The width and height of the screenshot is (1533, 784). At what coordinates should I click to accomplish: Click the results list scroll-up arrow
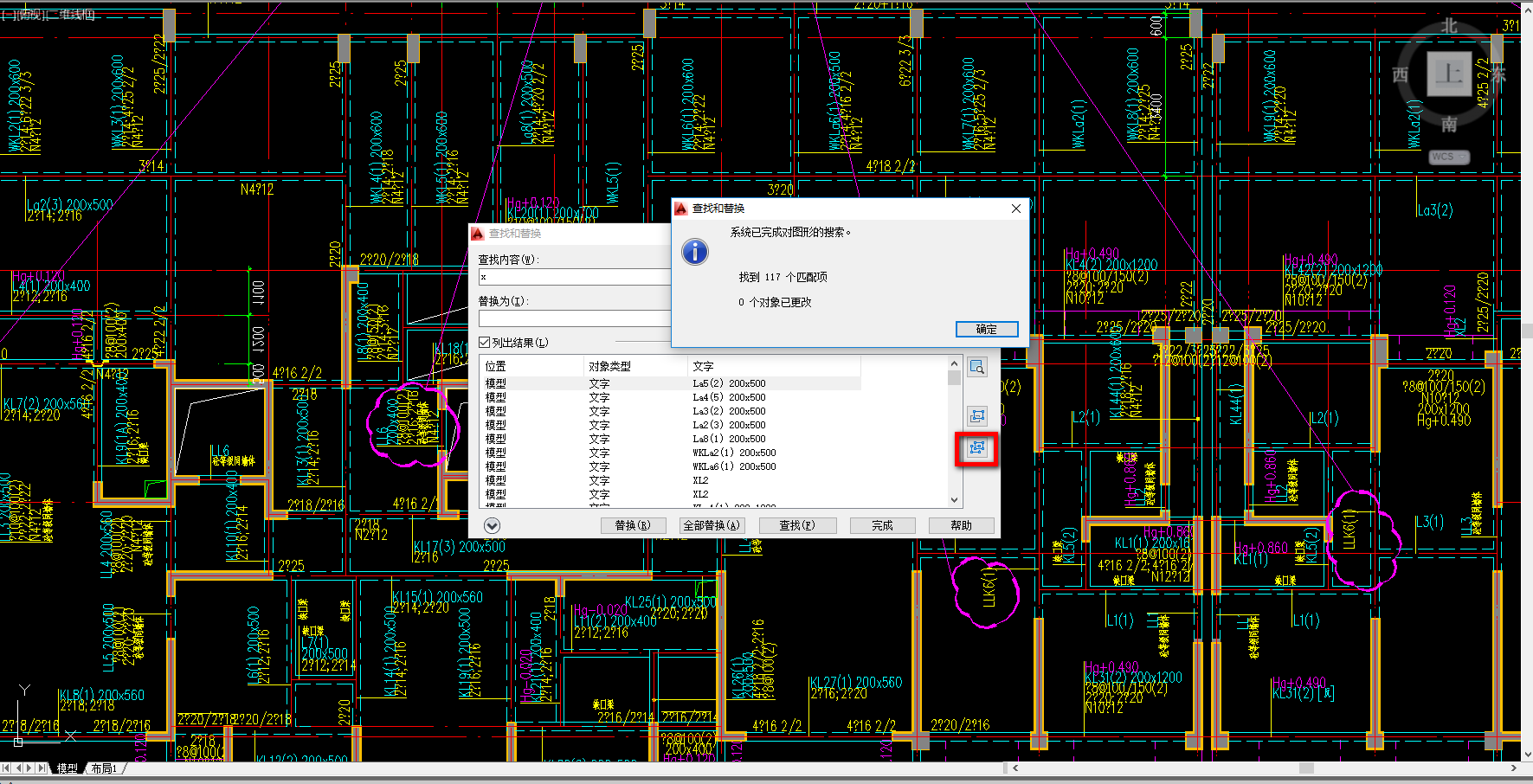pyautogui.click(x=954, y=363)
